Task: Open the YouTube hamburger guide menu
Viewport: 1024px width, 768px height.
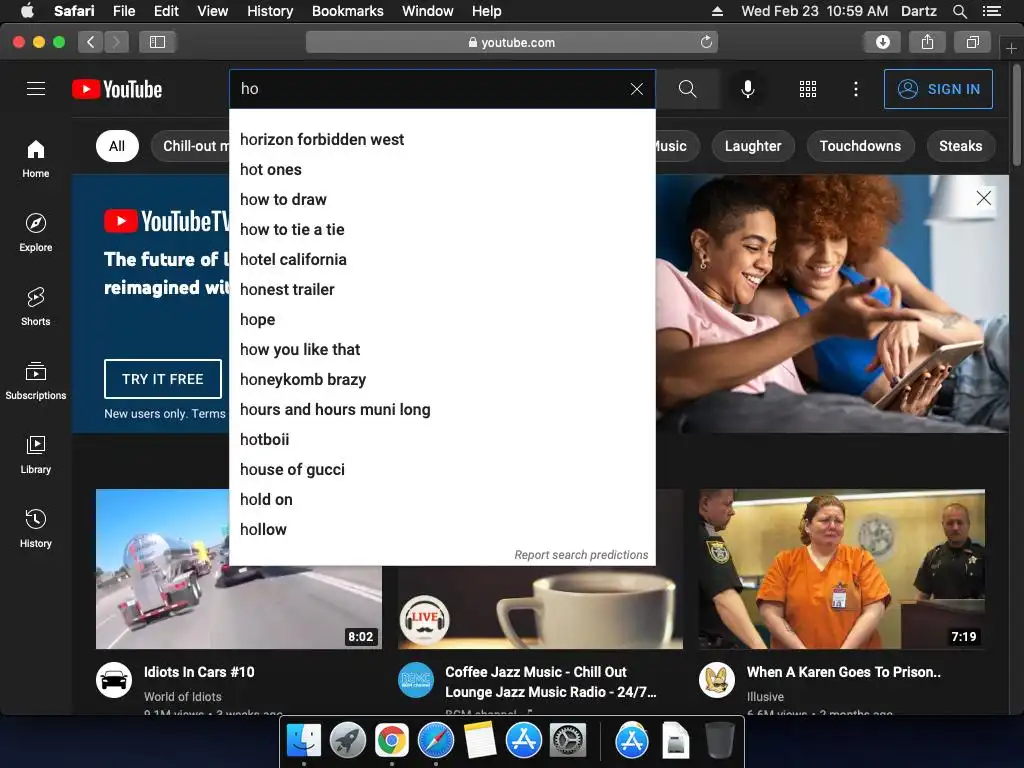Action: pos(36,89)
